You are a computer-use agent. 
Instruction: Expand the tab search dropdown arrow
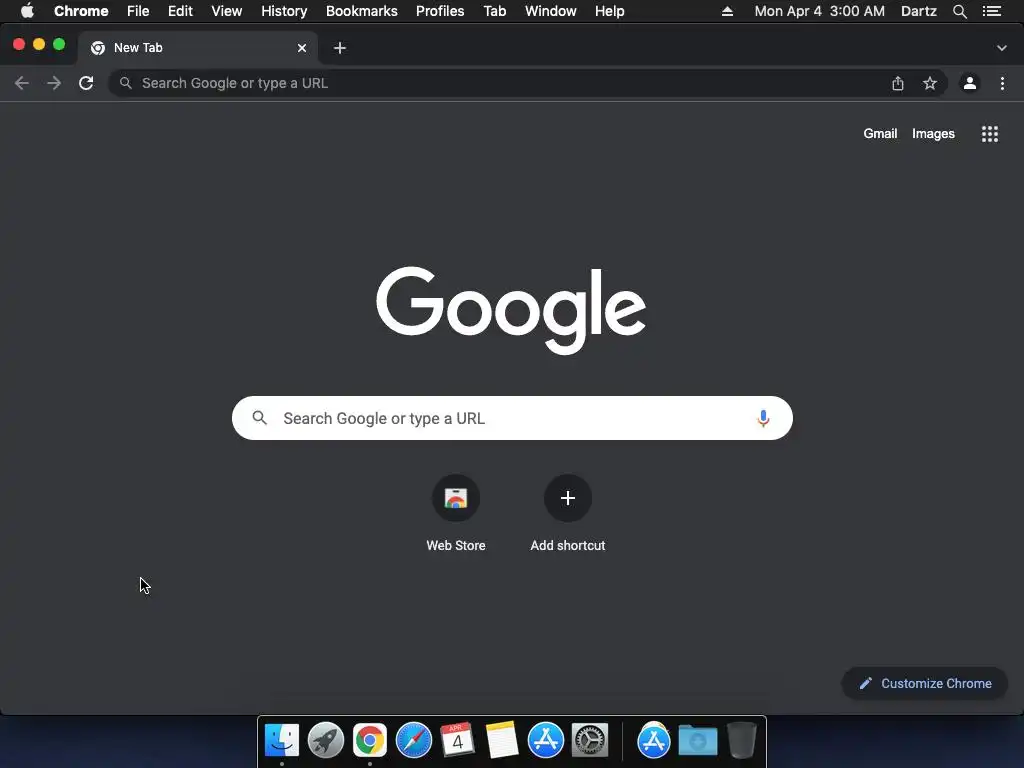coord(1002,48)
